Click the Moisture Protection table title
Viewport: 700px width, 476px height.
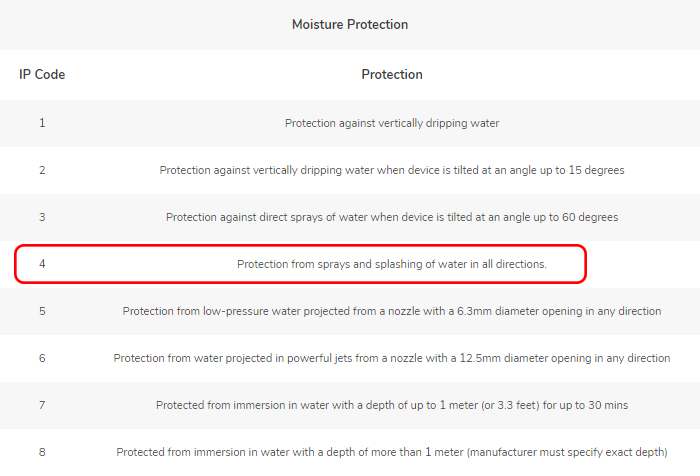(x=349, y=24)
